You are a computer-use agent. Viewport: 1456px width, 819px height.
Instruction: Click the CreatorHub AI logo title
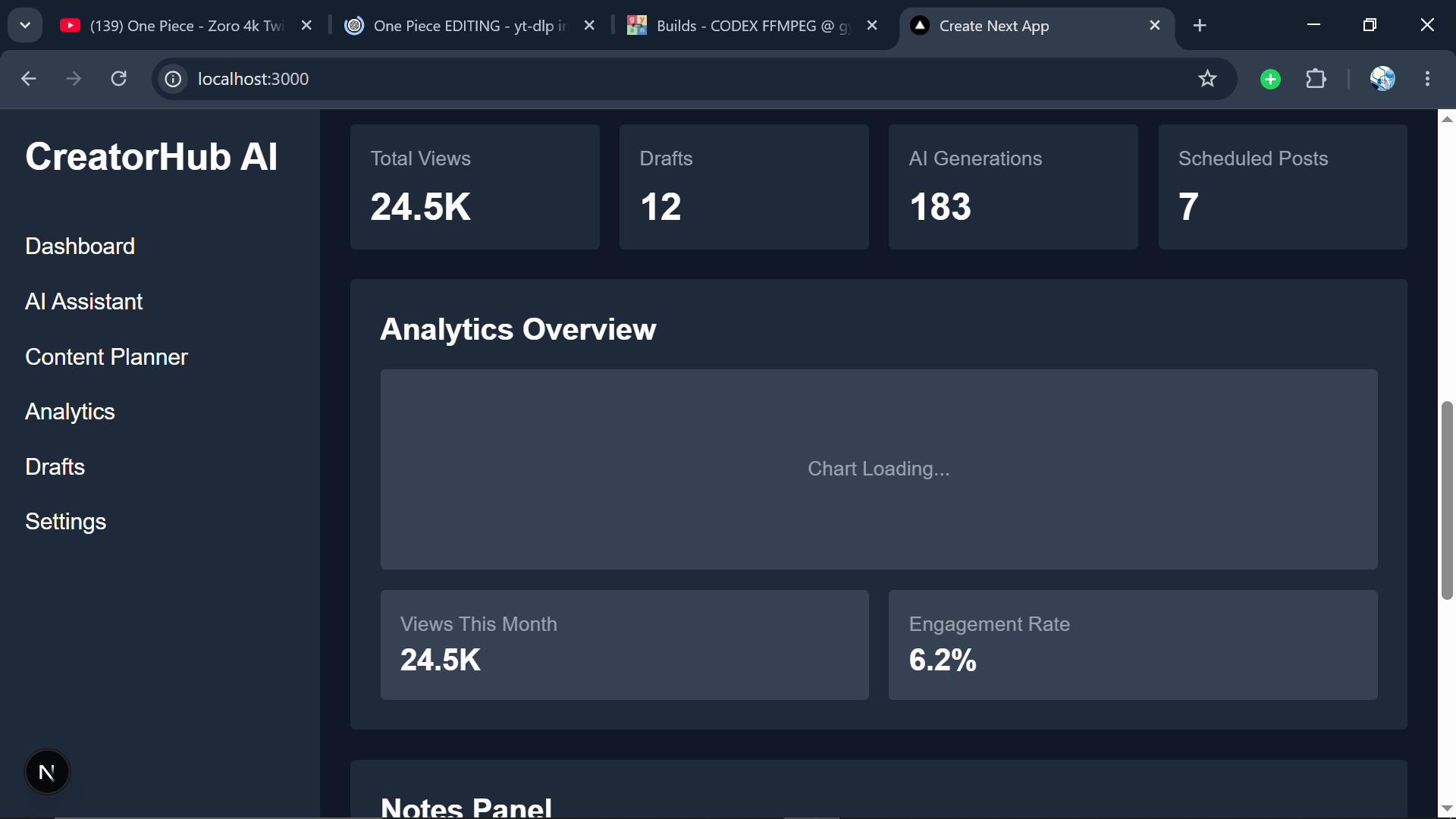click(x=151, y=157)
